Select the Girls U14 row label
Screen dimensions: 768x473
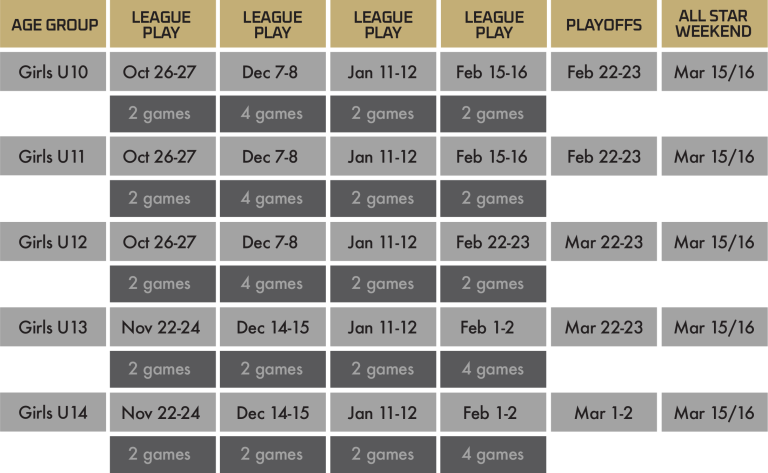click(53, 412)
